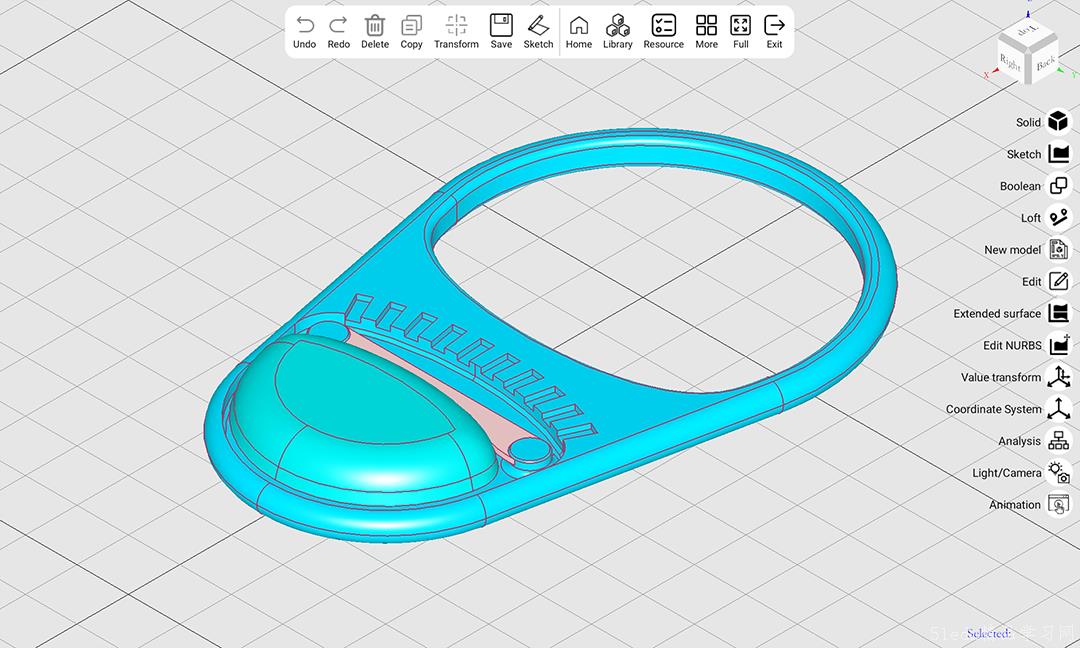
Task: Select the Boolean operation tool
Action: coord(1058,185)
